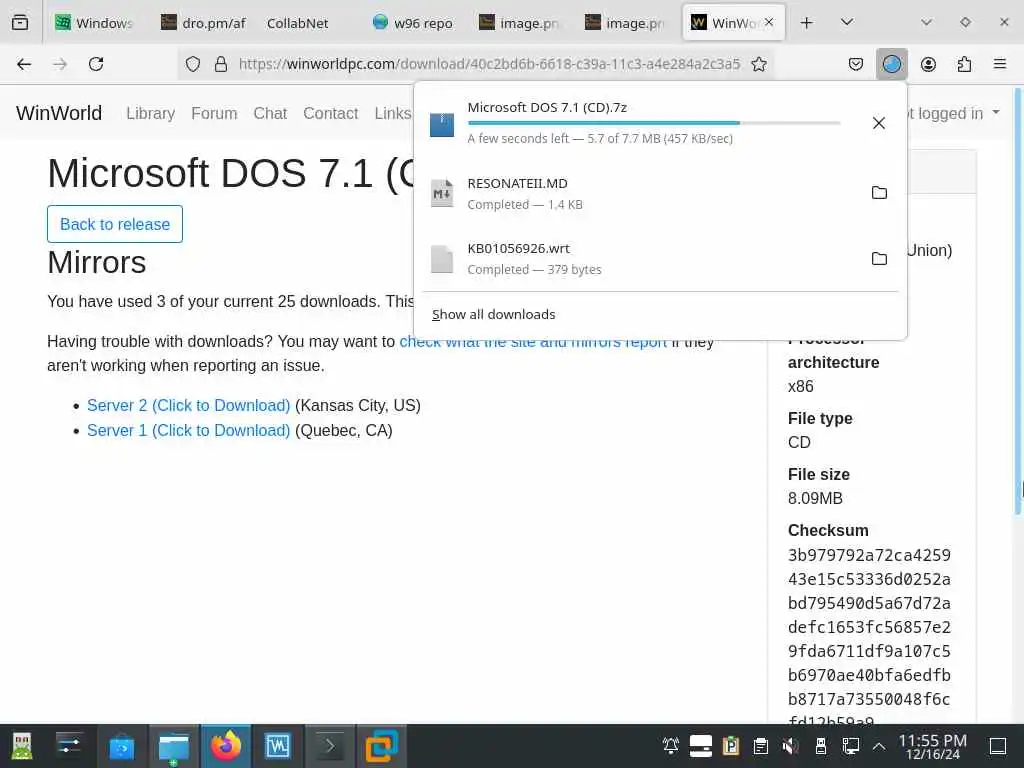Click the page vertical scrollbar
The height and width of the screenshot is (768, 1024).
[x=1018, y=300]
